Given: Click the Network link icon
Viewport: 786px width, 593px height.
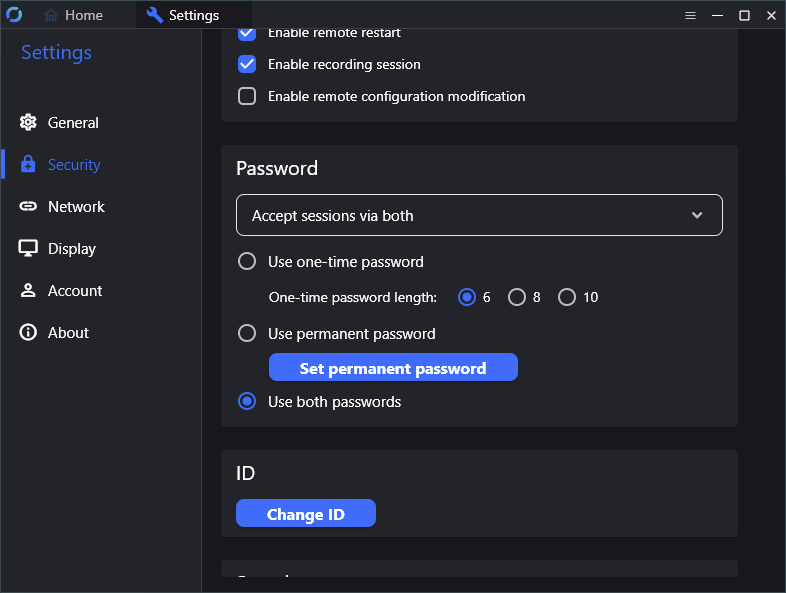Looking at the screenshot, I should tap(29, 207).
